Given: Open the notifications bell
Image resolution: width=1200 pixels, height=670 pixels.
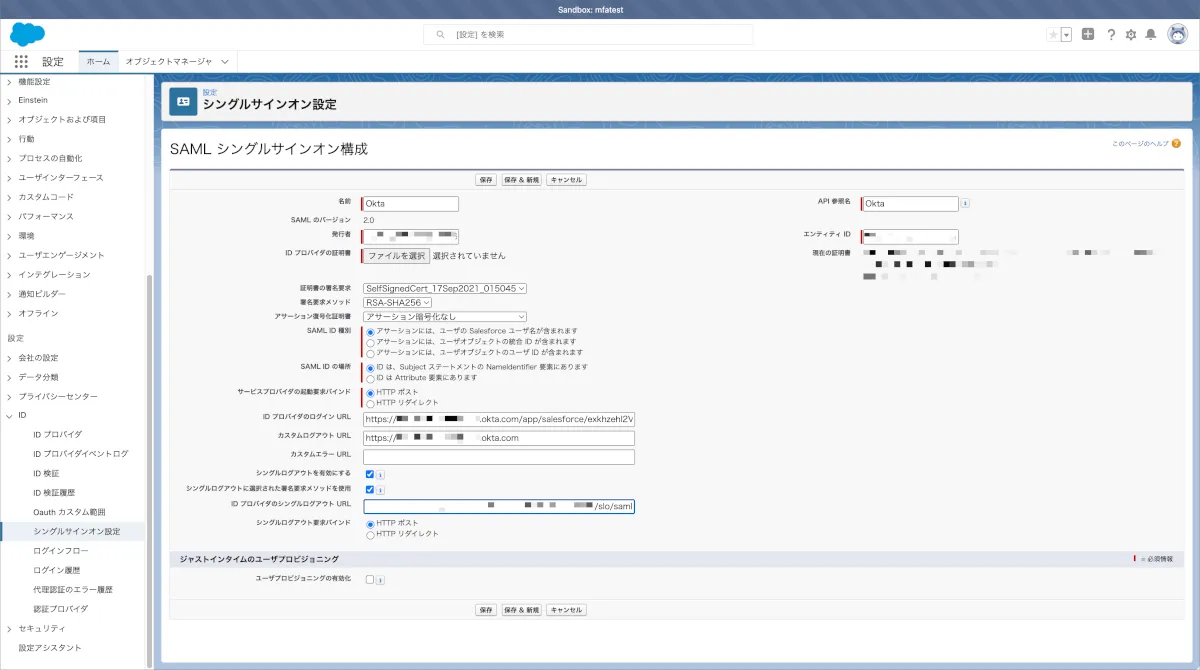Looking at the screenshot, I should 1151,35.
